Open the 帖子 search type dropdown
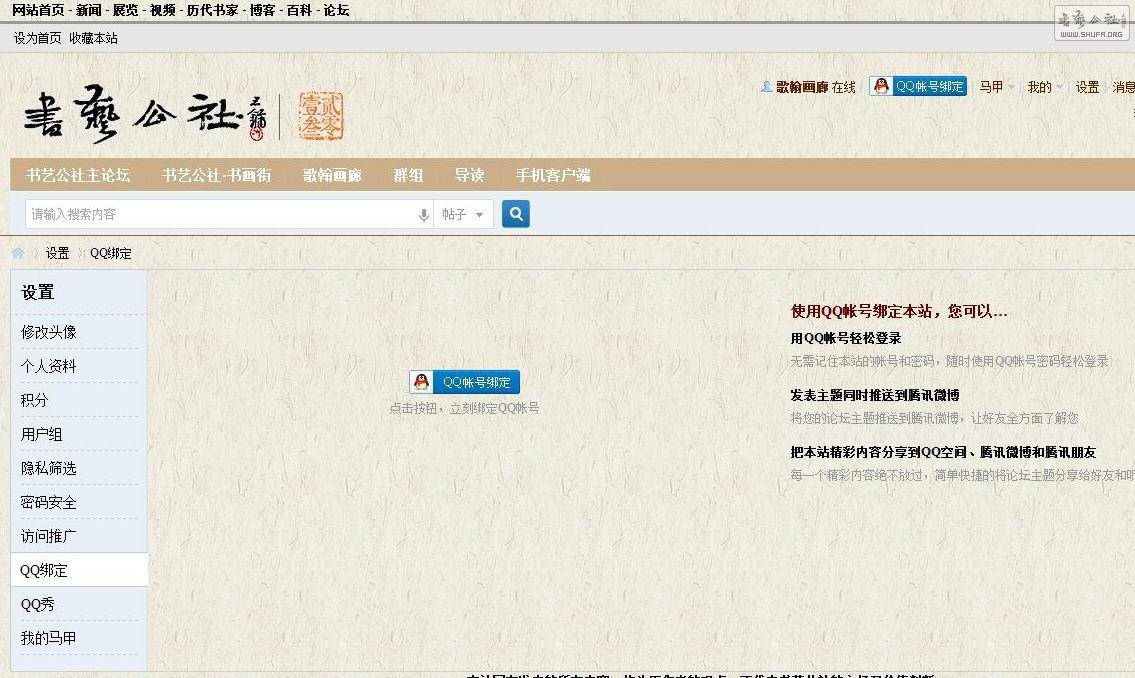 click(x=463, y=215)
